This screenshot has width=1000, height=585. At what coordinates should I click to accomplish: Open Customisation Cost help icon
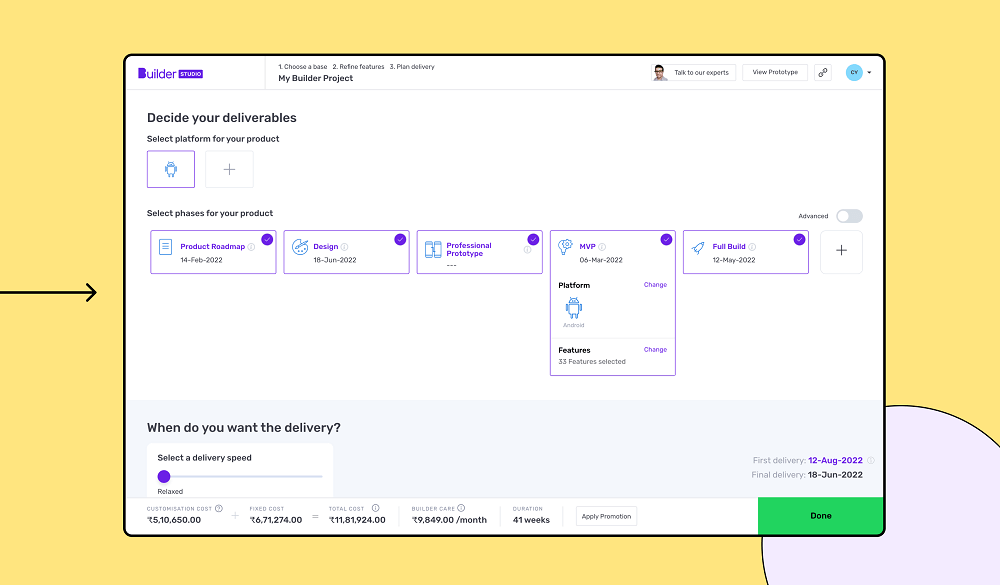click(x=219, y=508)
